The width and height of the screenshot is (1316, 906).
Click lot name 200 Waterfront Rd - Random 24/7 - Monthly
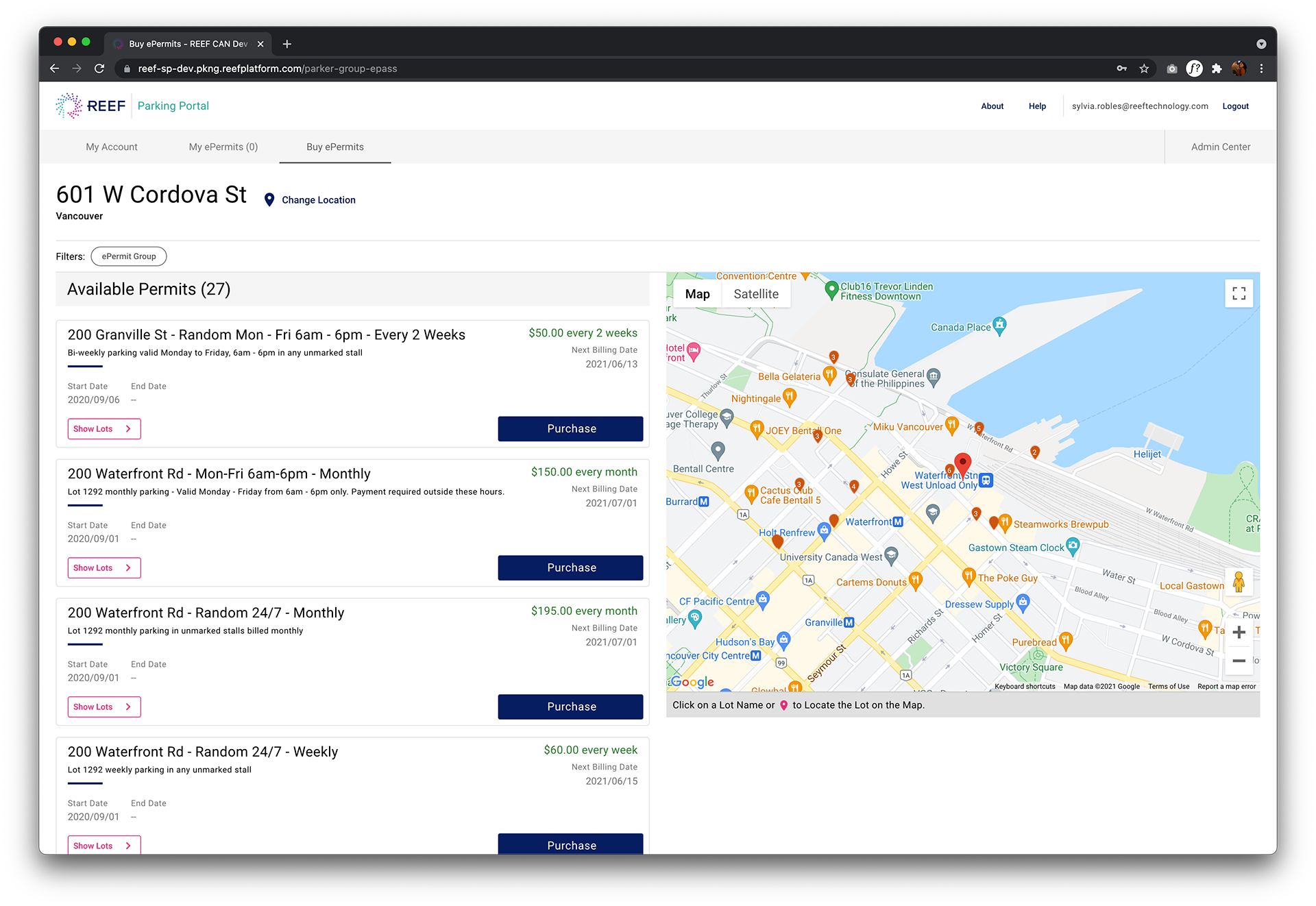pos(206,613)
